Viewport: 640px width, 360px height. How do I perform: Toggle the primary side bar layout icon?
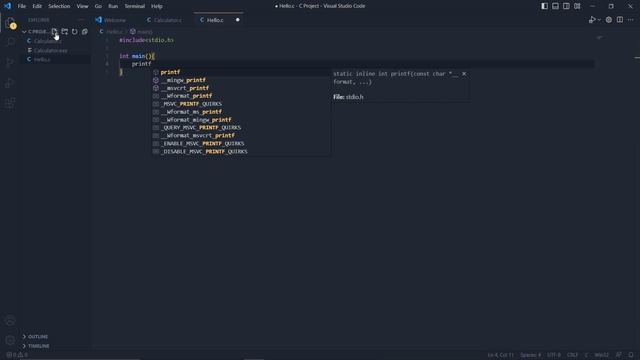click(544, 6)
